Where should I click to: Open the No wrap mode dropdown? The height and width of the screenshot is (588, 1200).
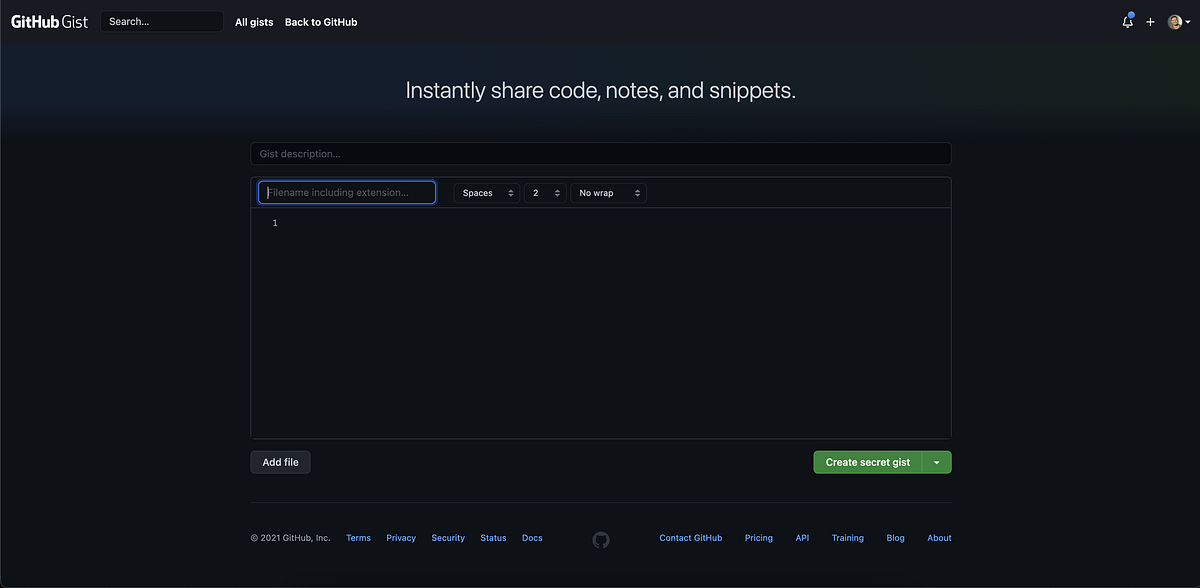608,193
